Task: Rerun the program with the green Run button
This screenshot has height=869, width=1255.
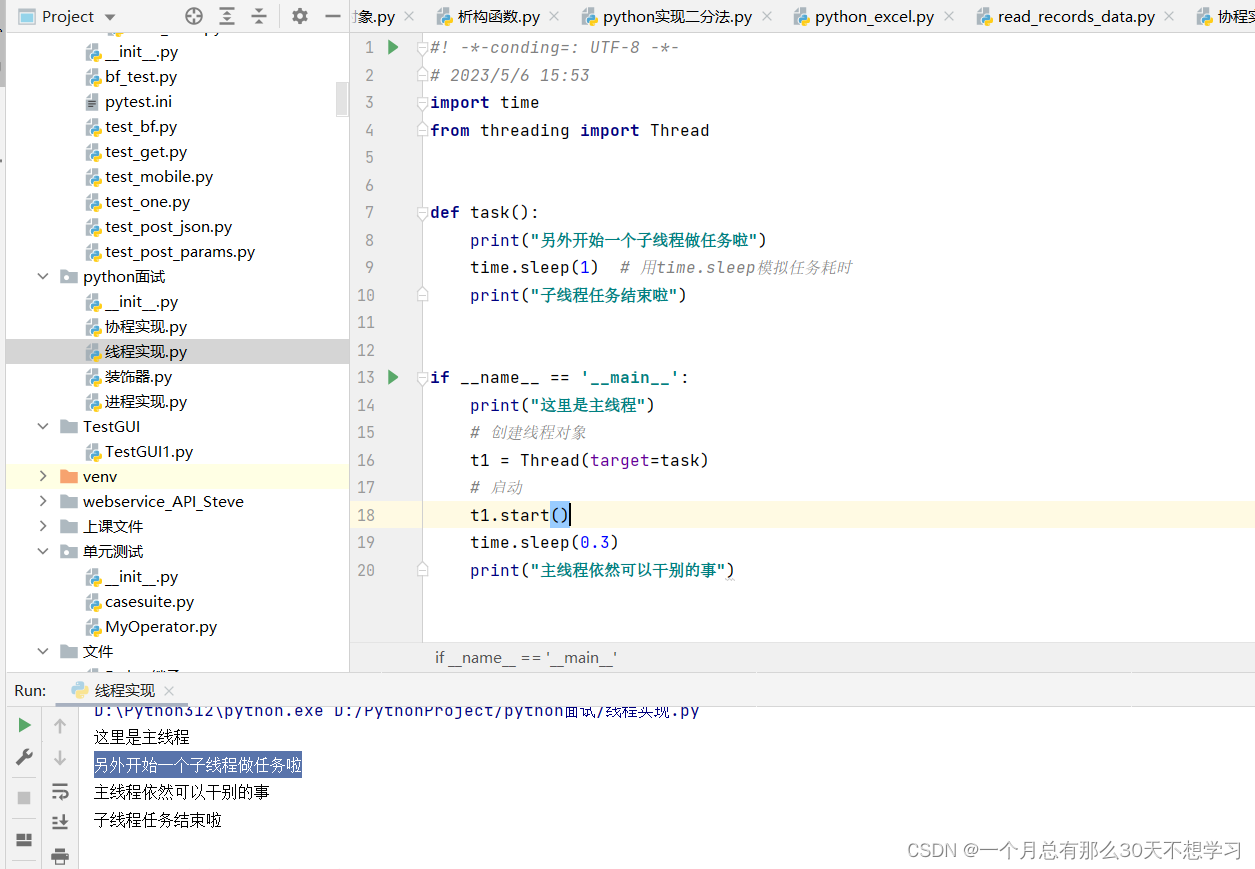Action: click(x=24, y=725)
